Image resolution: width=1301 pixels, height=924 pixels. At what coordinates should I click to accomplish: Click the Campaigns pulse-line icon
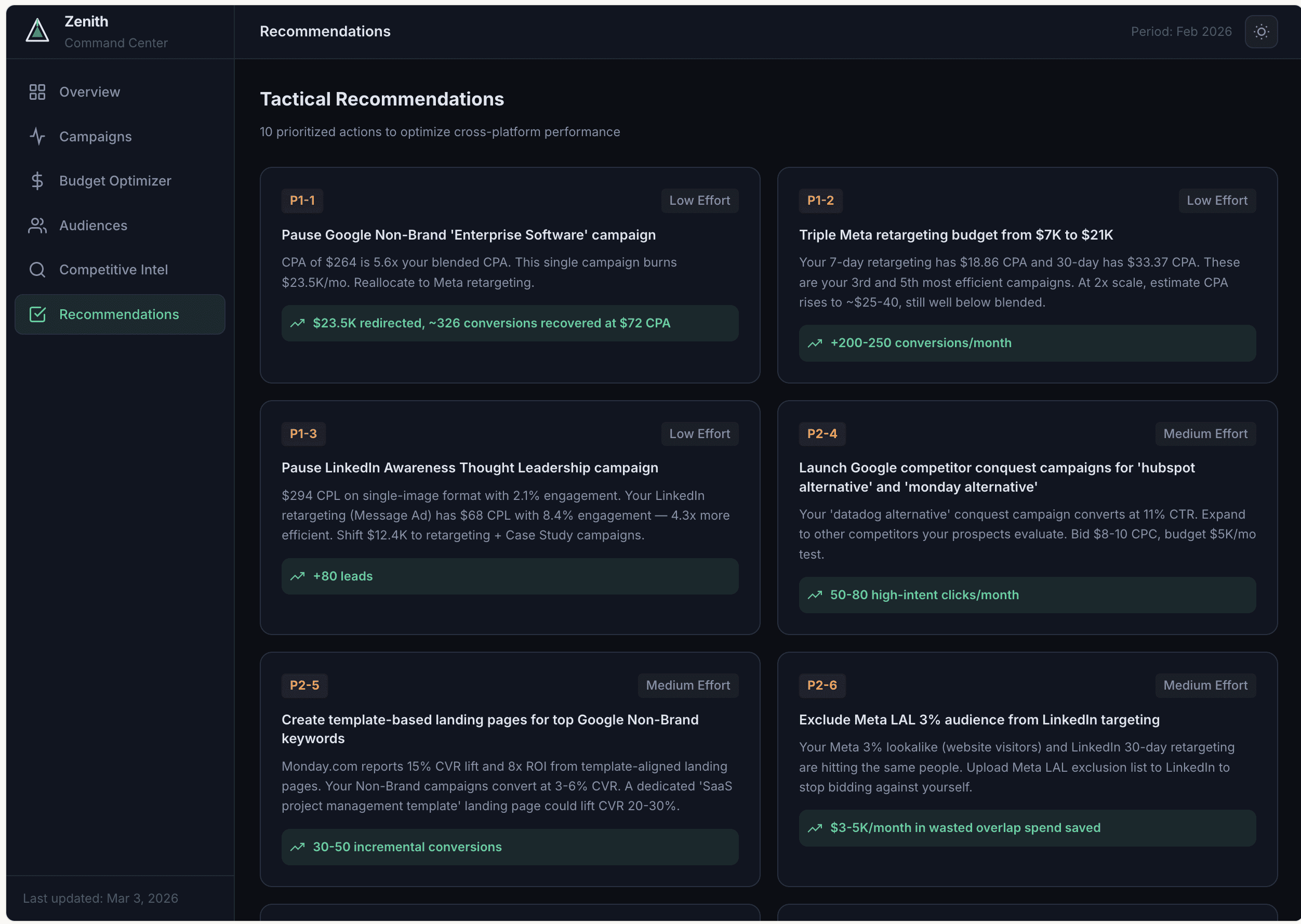point(37,137)
